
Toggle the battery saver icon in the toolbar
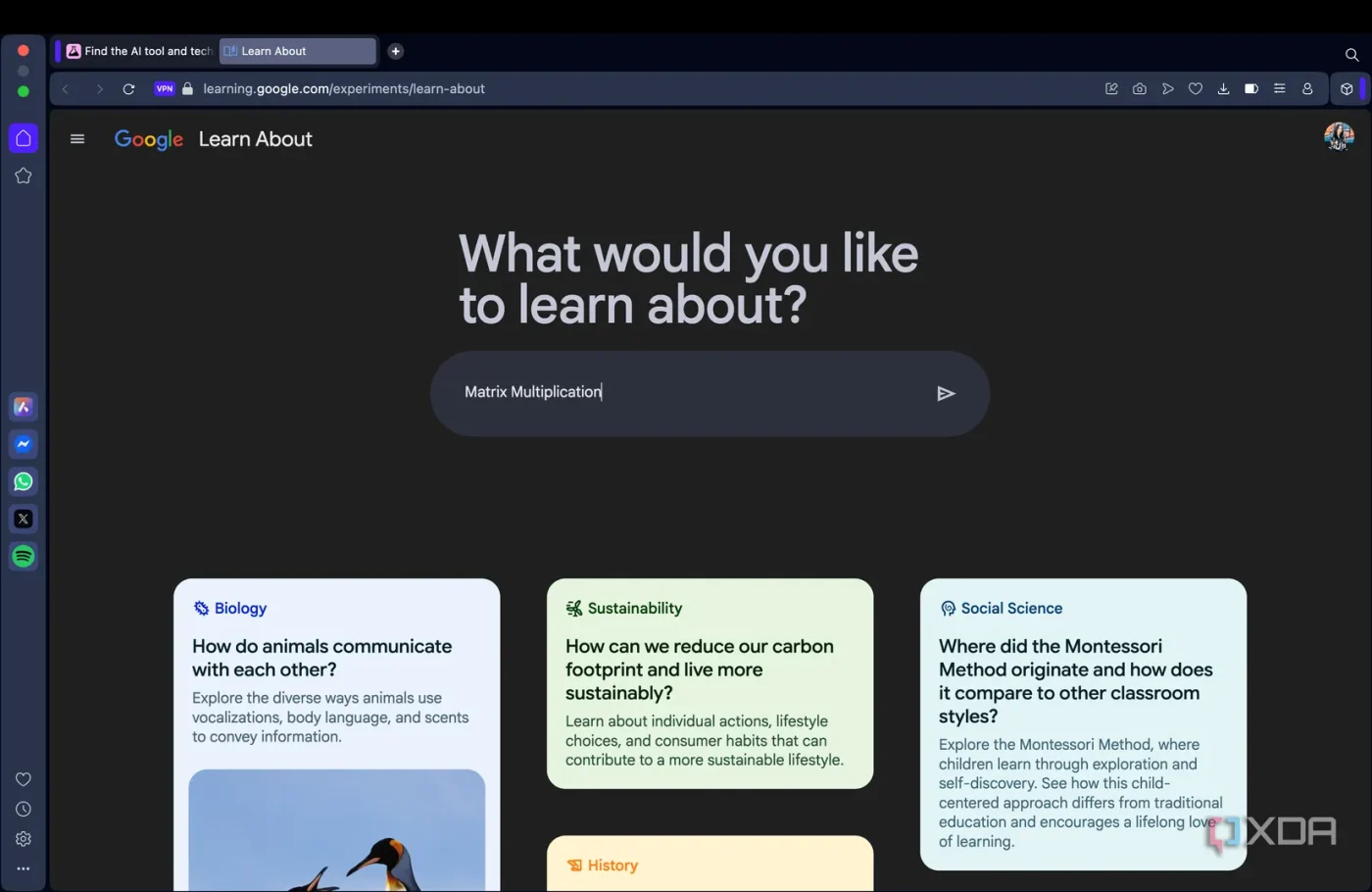pos(1251,89)
